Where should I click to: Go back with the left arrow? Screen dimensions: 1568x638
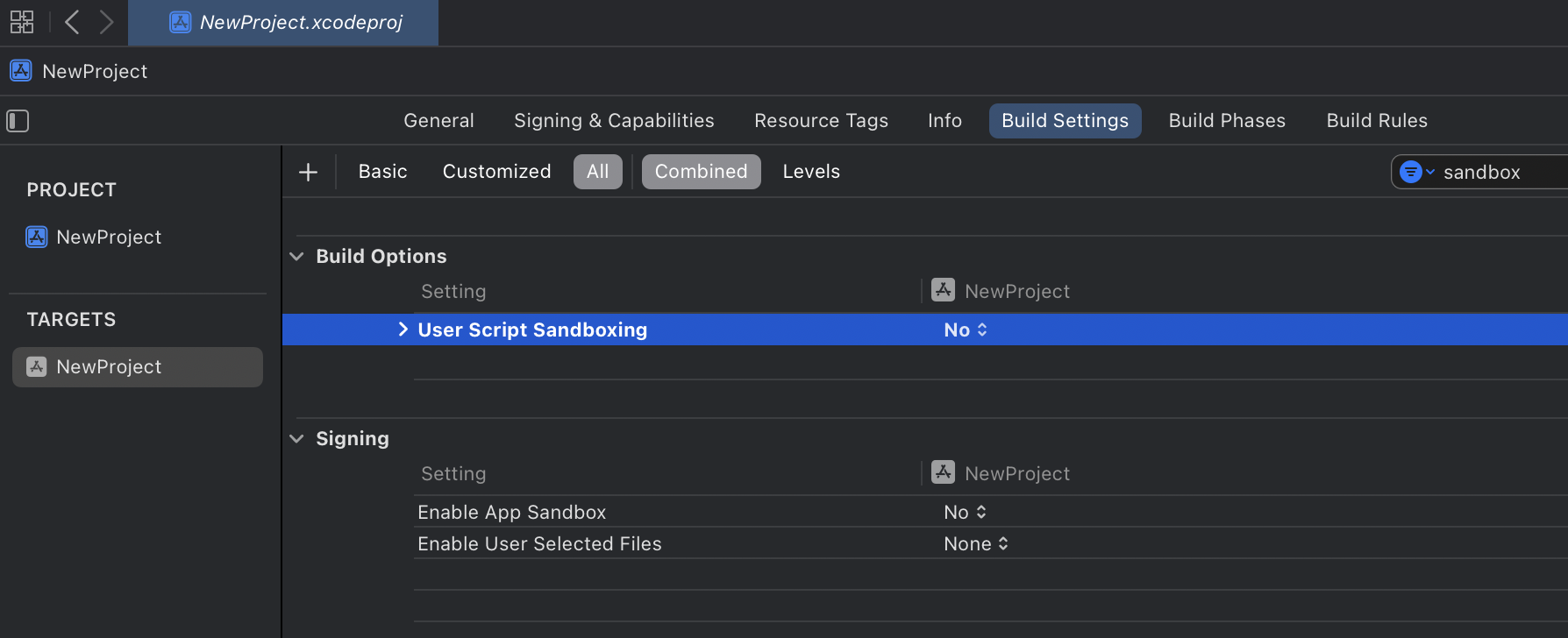[72, 22]
